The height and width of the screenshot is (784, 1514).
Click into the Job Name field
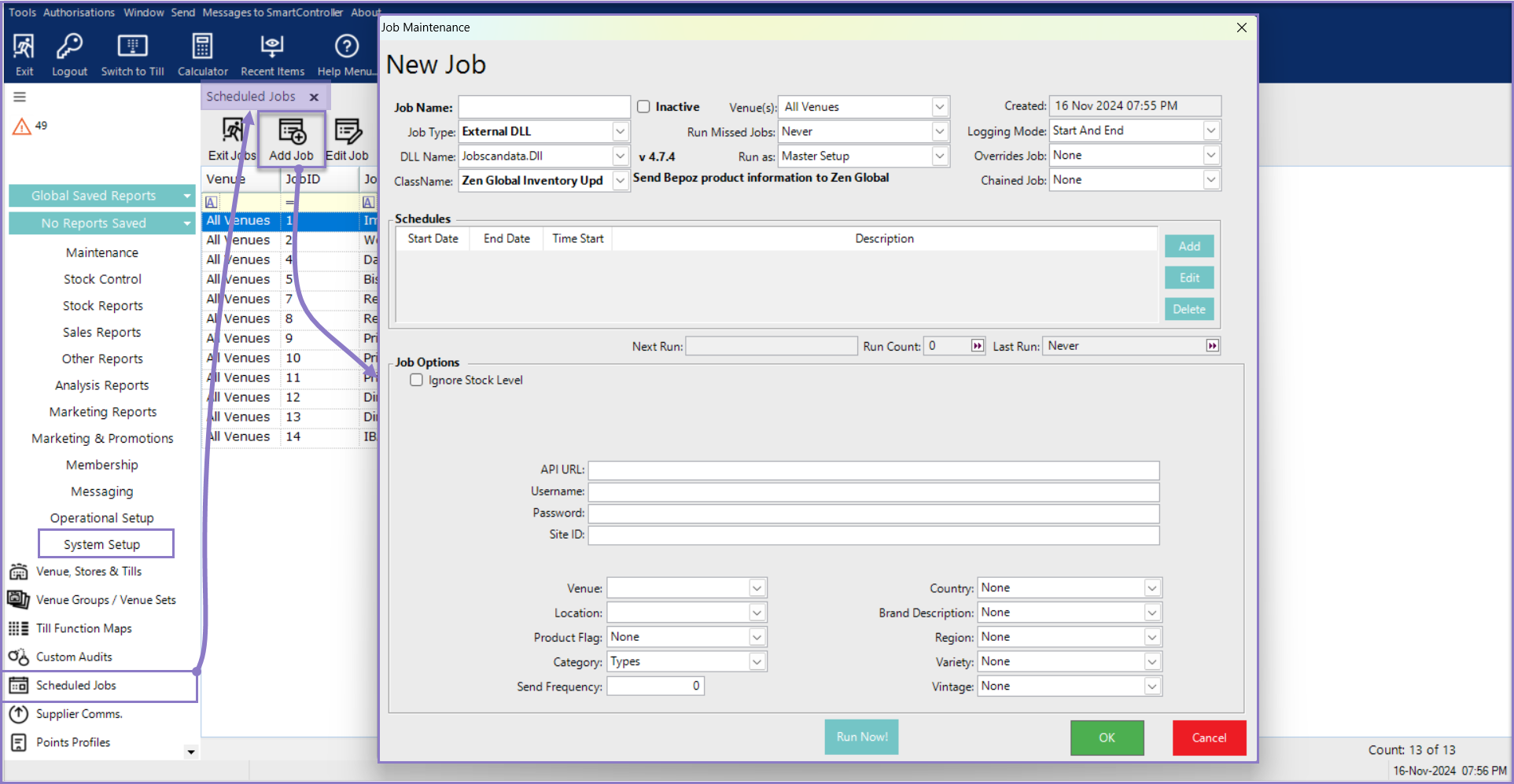click(544, 107)
